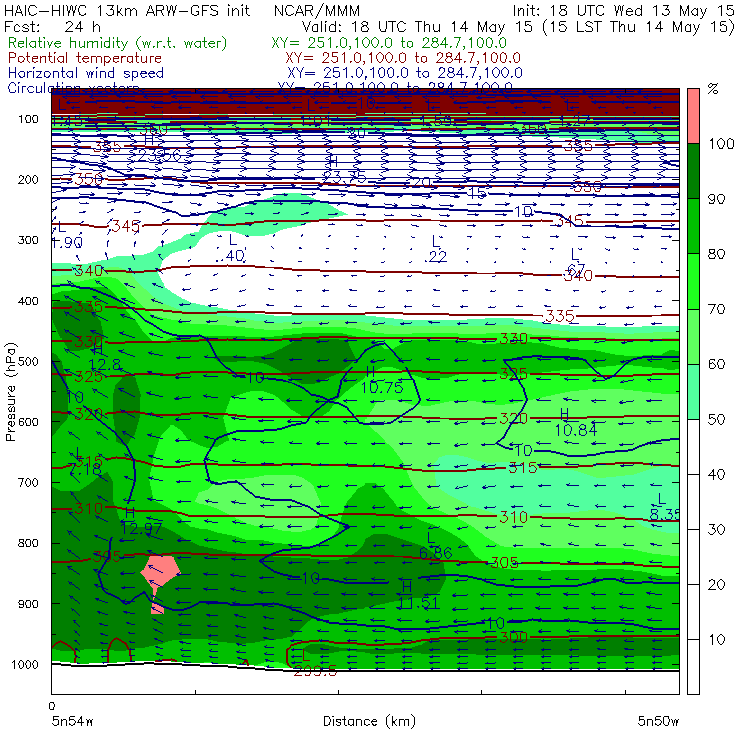The width and height of the screenshot is (740, 740).
Task: Click the 'Circulation vectors' legend label
Action: tap(74, 86)
